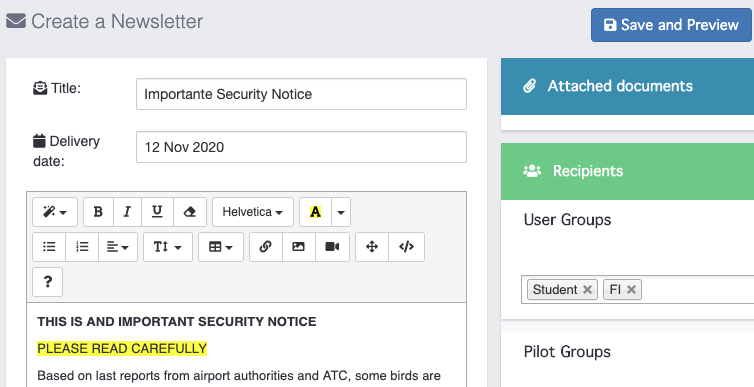
Task: Click the insert link icon
Action: pos(266,247)
